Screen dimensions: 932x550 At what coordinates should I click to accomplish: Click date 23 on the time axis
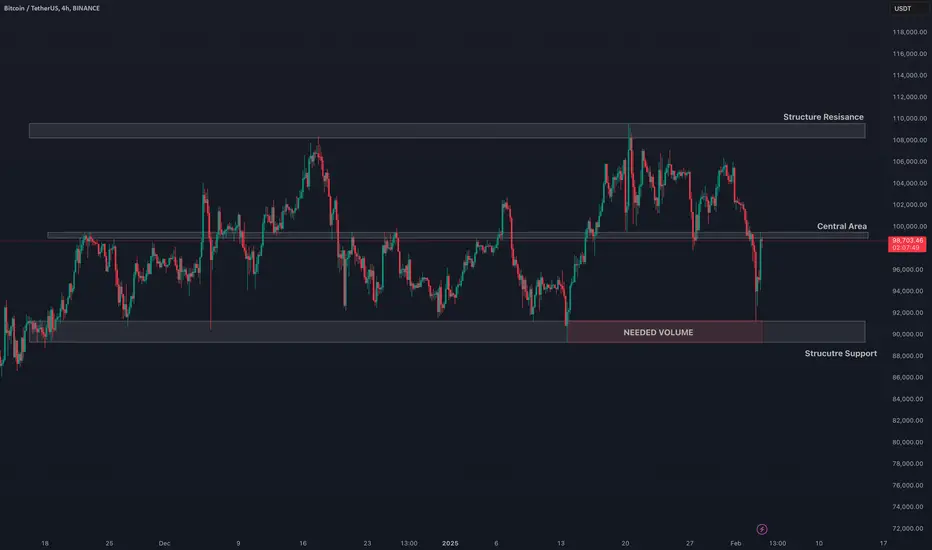click(x=367, y=543)
